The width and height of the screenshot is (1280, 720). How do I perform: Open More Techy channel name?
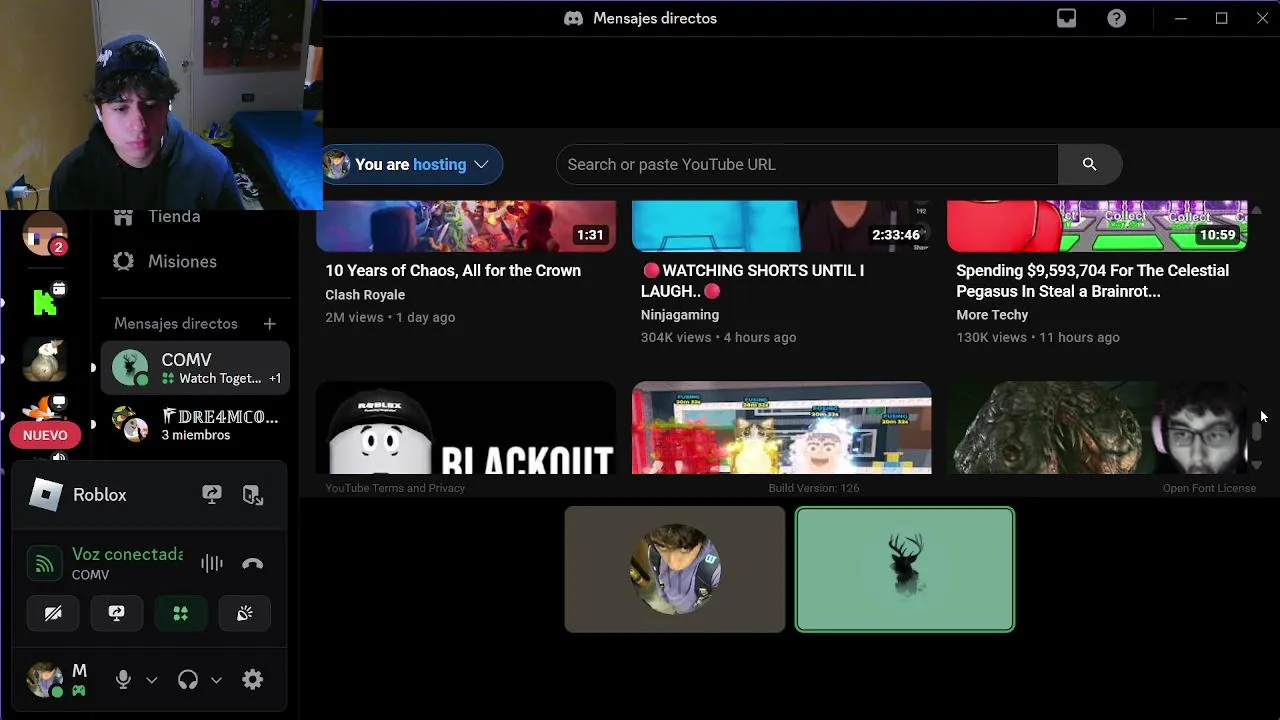(x=992, y=315)
